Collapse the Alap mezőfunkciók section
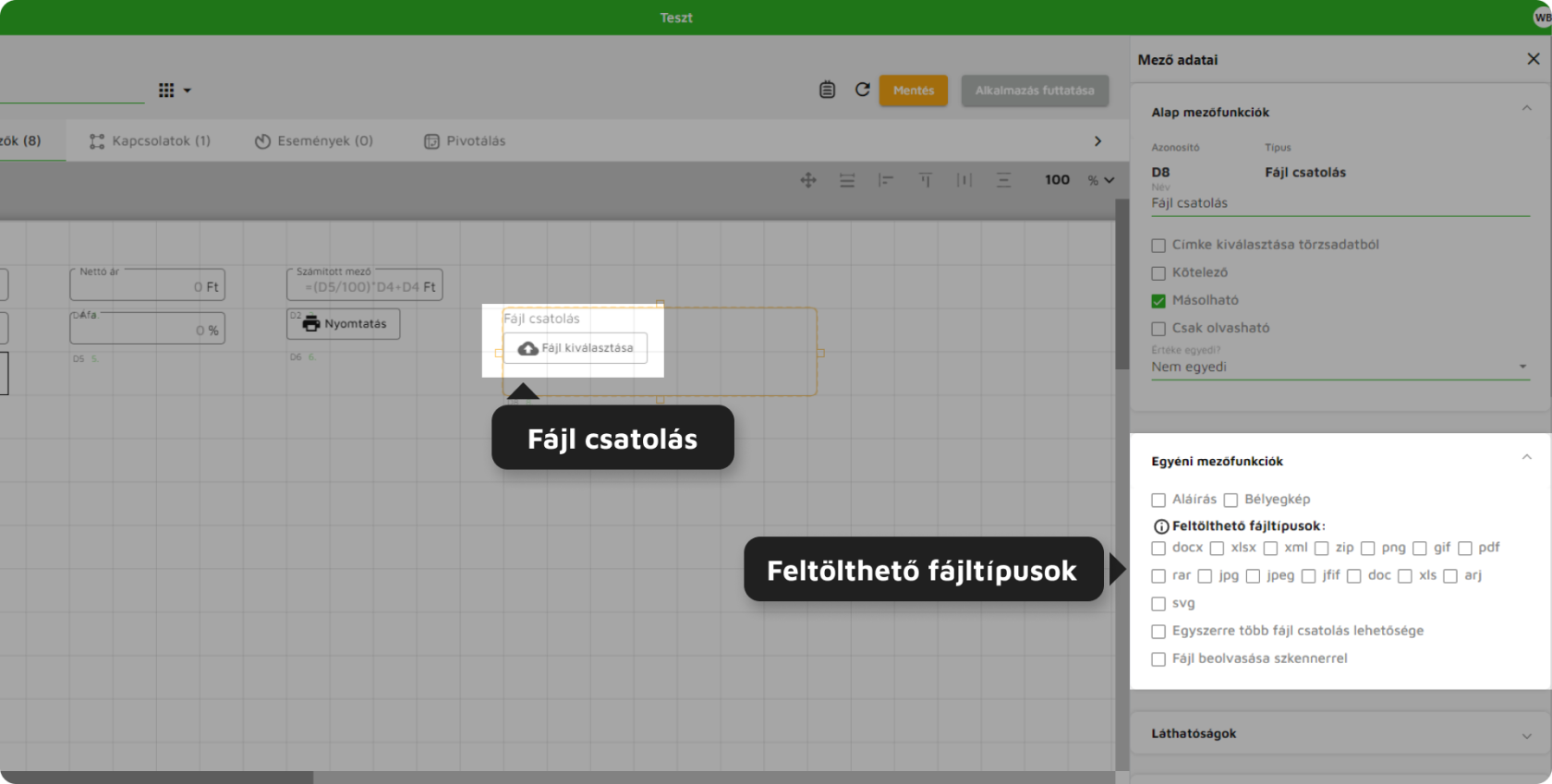Viewport: 1552px width, 784px height. 1527,109
